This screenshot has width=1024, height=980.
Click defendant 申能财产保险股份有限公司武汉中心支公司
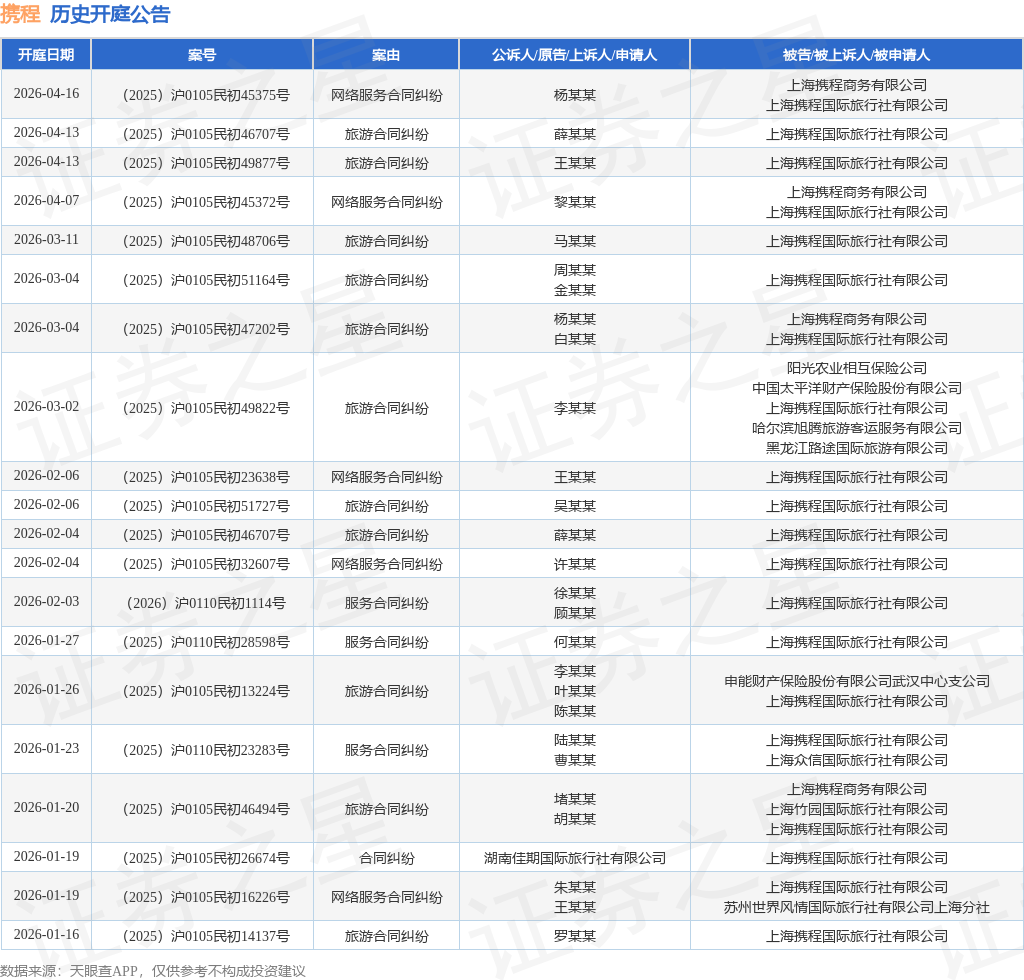point(856,682)
